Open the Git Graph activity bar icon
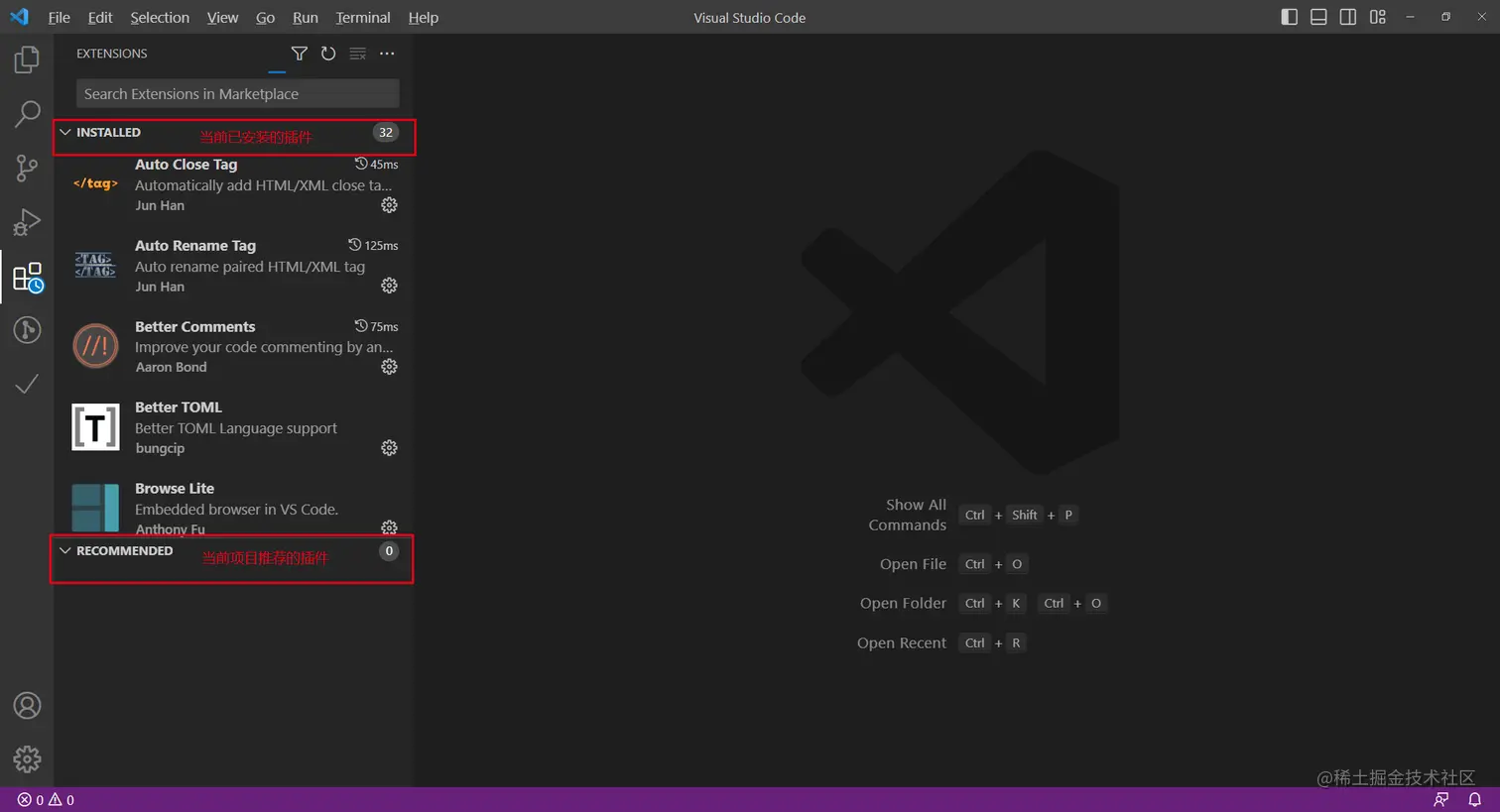 (x=27, y=330)
